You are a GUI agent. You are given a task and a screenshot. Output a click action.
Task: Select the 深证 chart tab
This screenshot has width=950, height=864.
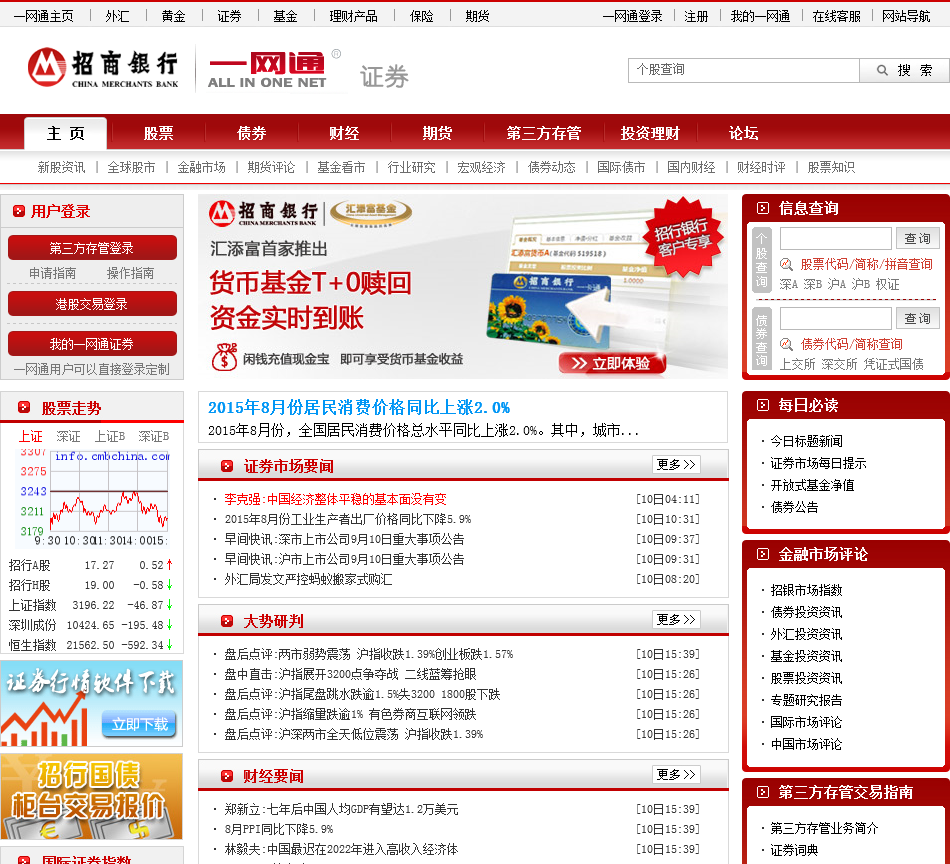[x=68, y=436]
